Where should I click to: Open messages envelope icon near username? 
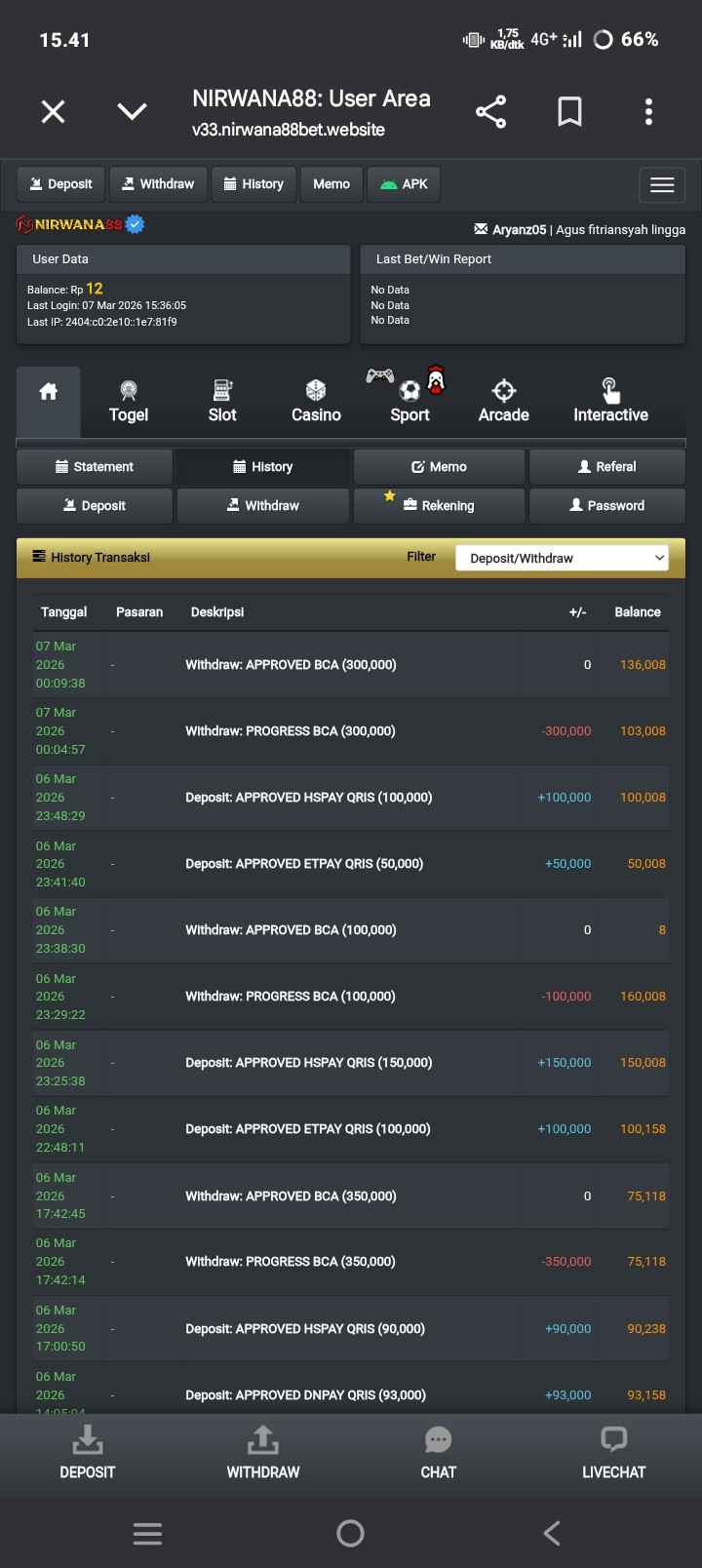(481, 229)
